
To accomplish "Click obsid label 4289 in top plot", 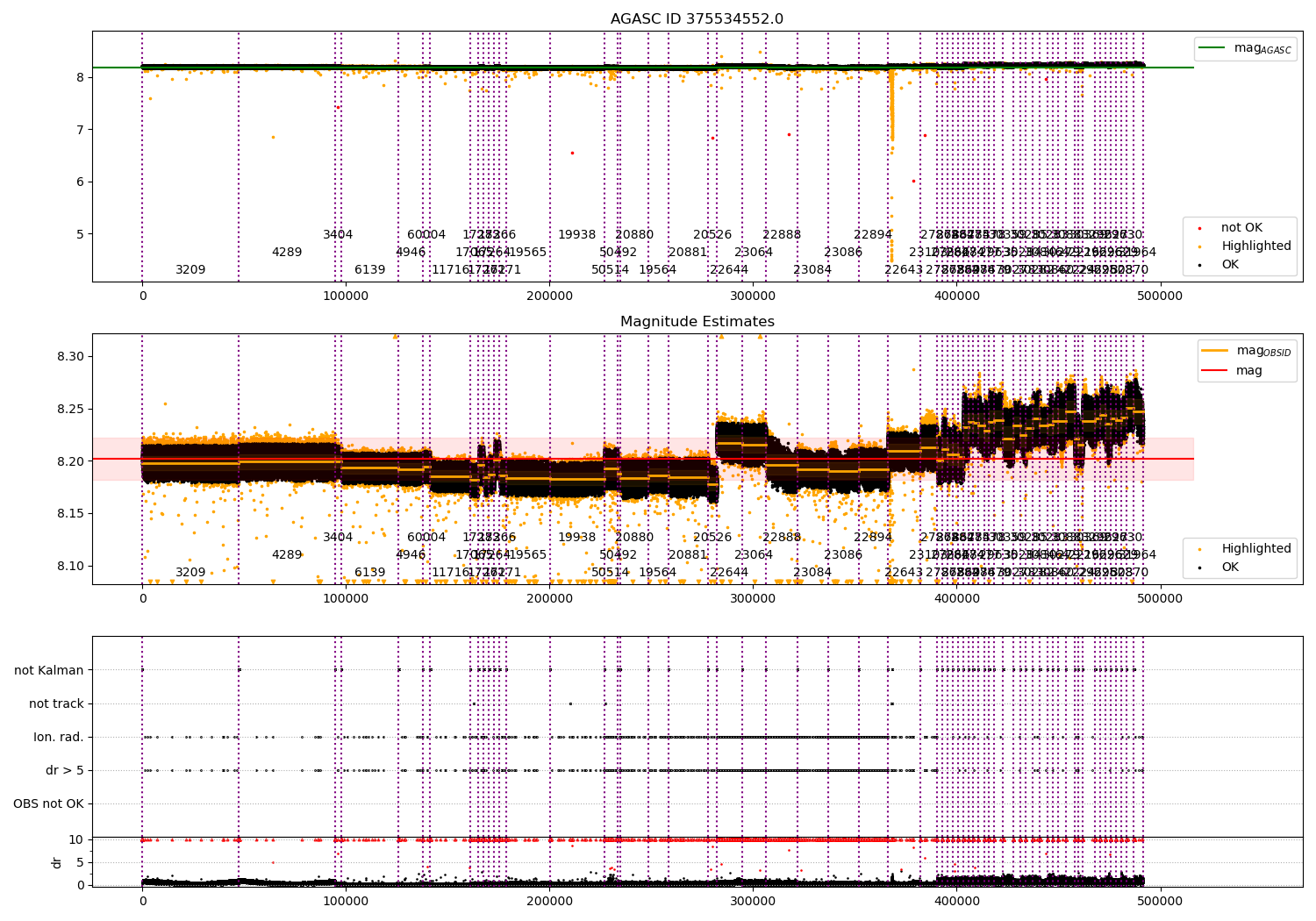I will pos(287,252).
